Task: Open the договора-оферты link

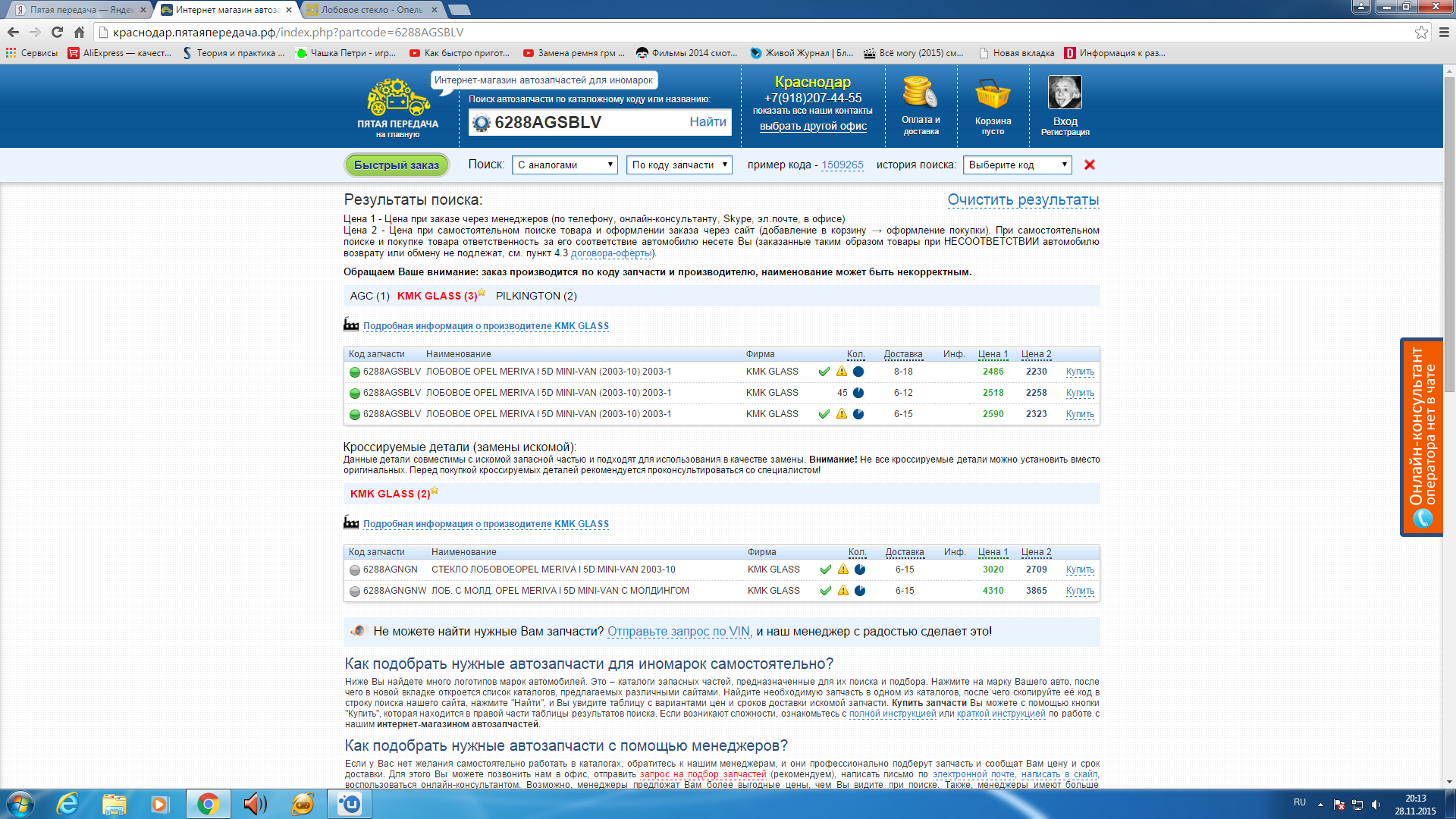Action: pyautogui.click(x=611, y=253)
